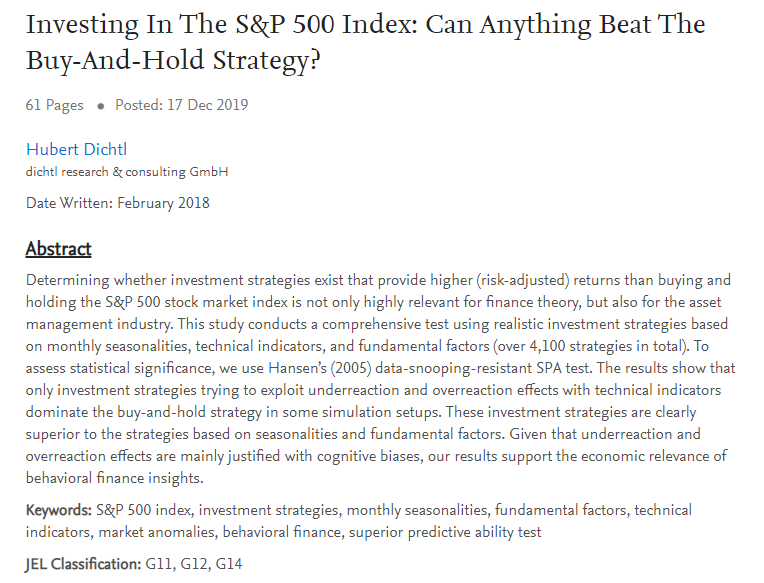The image size is (764, 583).
Task: Click the 'Posted: 17 Dec 2019' date
Action: (x=181, y=105)
